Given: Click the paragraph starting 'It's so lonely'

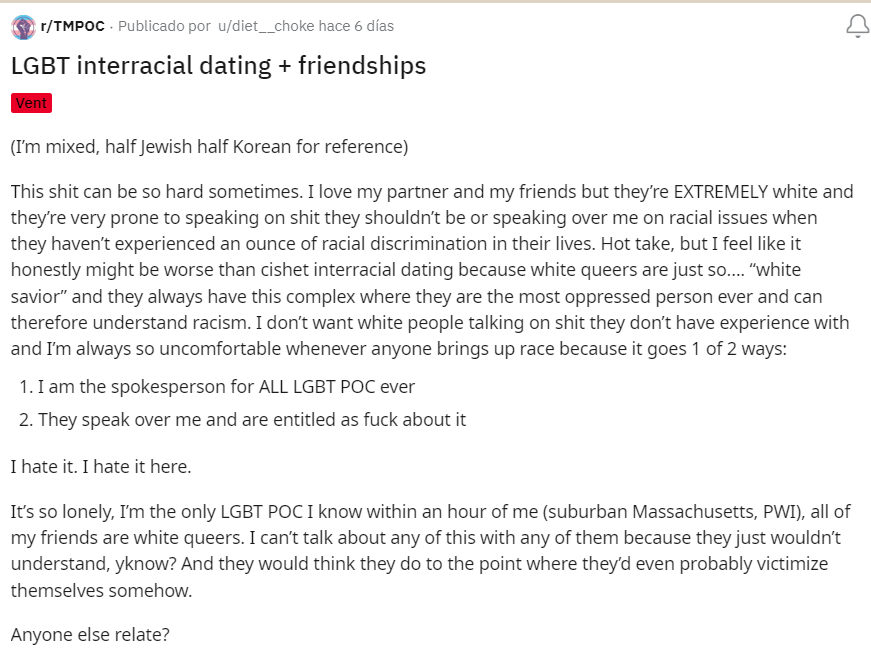Looking at the screenshot, I should (x=431, y=550).
